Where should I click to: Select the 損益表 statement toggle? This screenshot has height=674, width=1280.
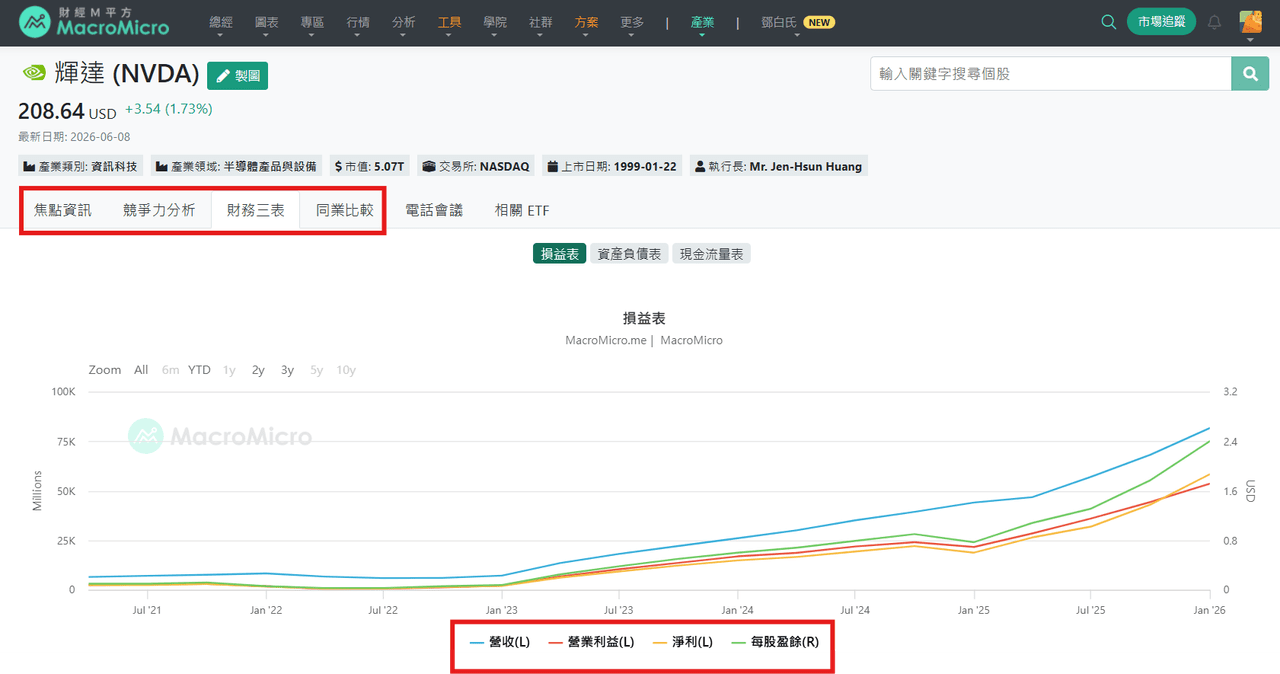pyautogui.click(x=560, y=254)
